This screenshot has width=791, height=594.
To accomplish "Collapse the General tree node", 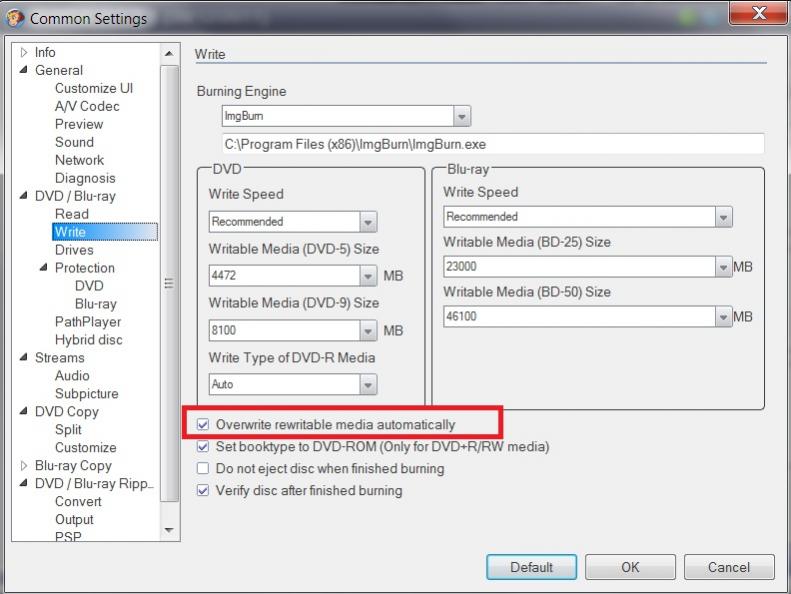I will [x=23, y=70].
